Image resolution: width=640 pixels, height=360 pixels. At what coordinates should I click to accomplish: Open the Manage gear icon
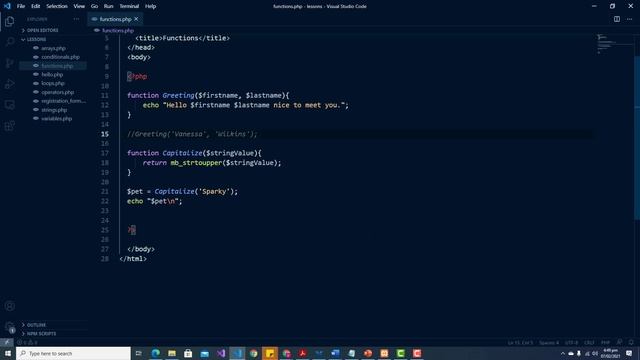point(9,327)
